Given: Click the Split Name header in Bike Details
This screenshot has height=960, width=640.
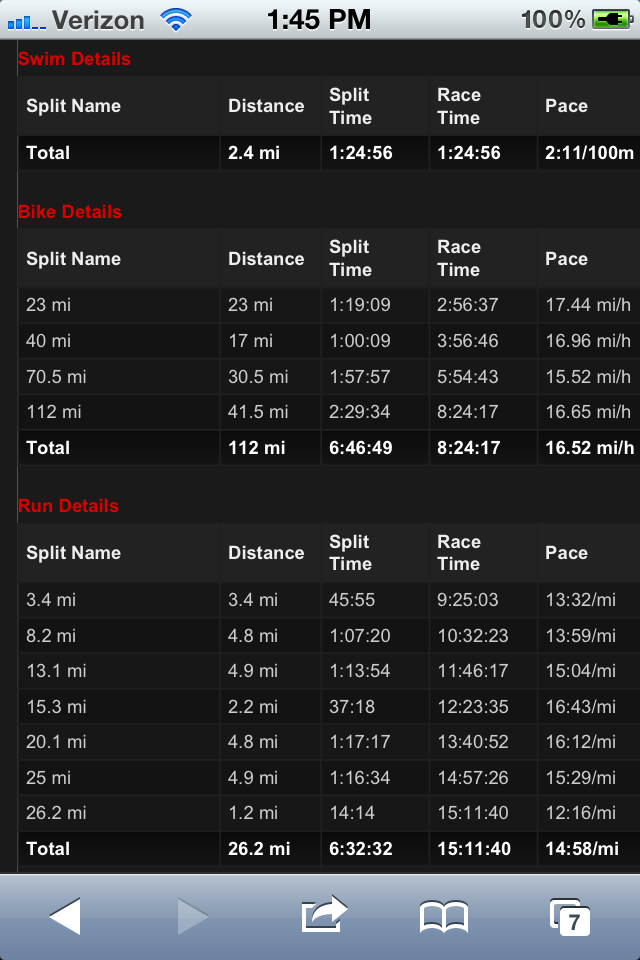Looking at the screenshot, I should tap(73, 259).
